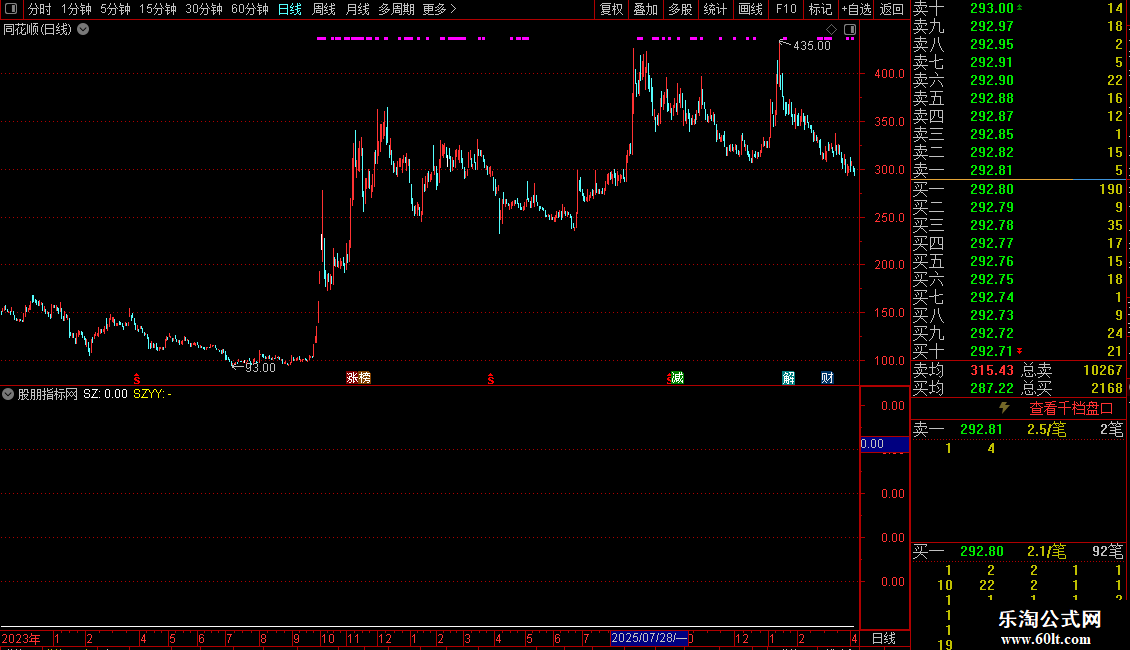Image resolution: width=1130 pixels, height=650 pixels.
Task: Click the 解 event marker icon
Action: tap(788, 378)
